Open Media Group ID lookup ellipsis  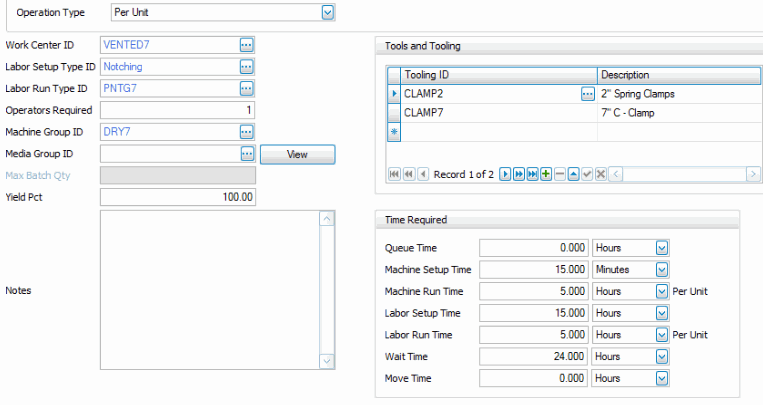[246, 154]
